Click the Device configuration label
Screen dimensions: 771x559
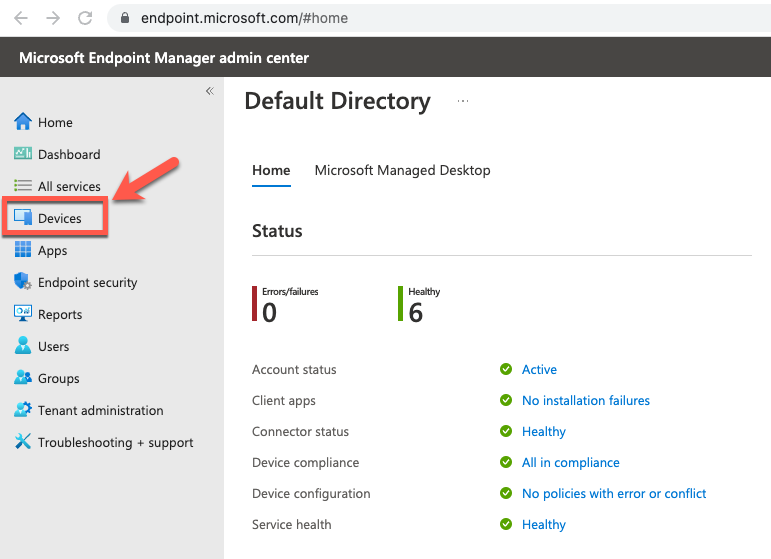[x=311, y=494]
